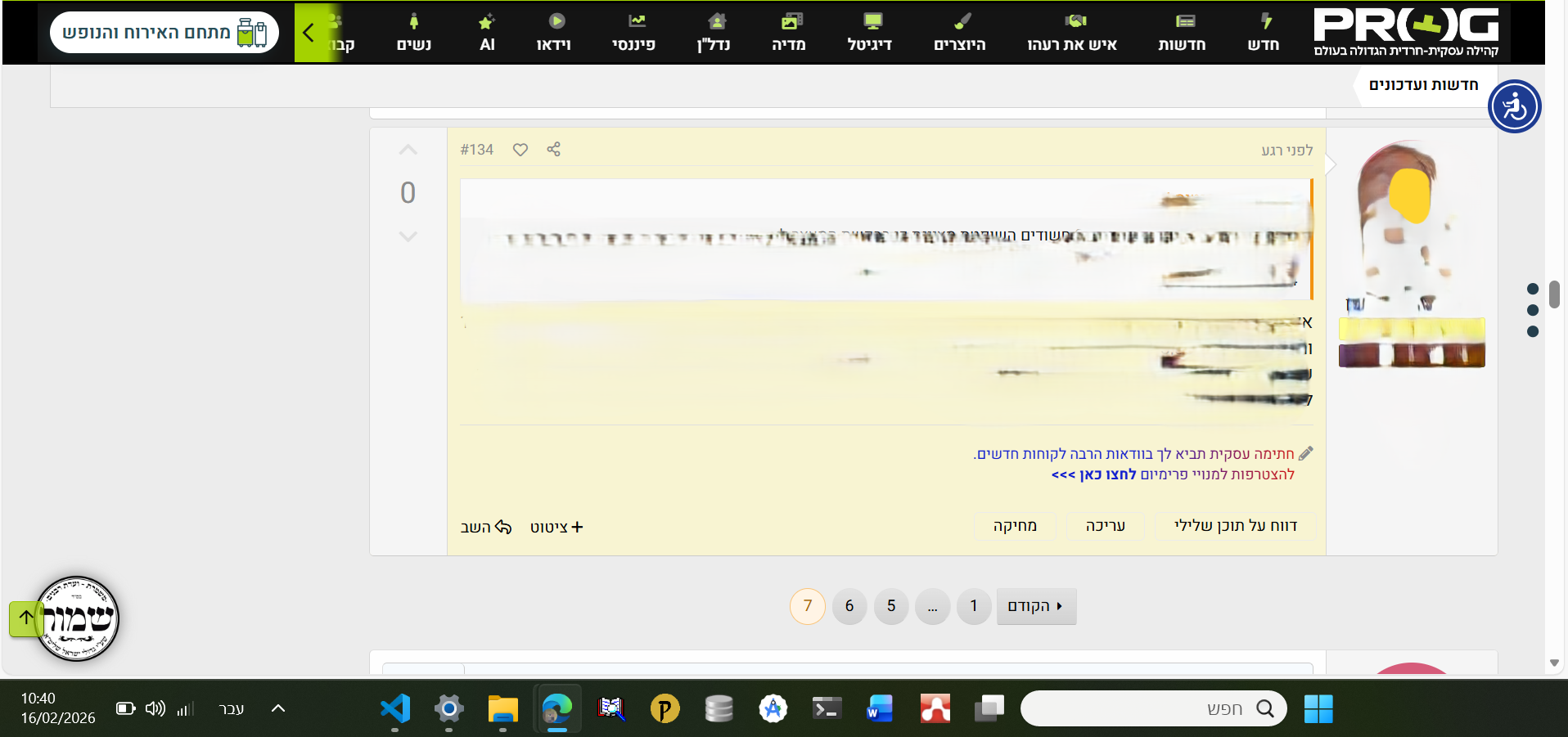Share the post via the share icon
Viewport: 1568px width, 737px height.
pyautogui.click(x=553, y=150)
